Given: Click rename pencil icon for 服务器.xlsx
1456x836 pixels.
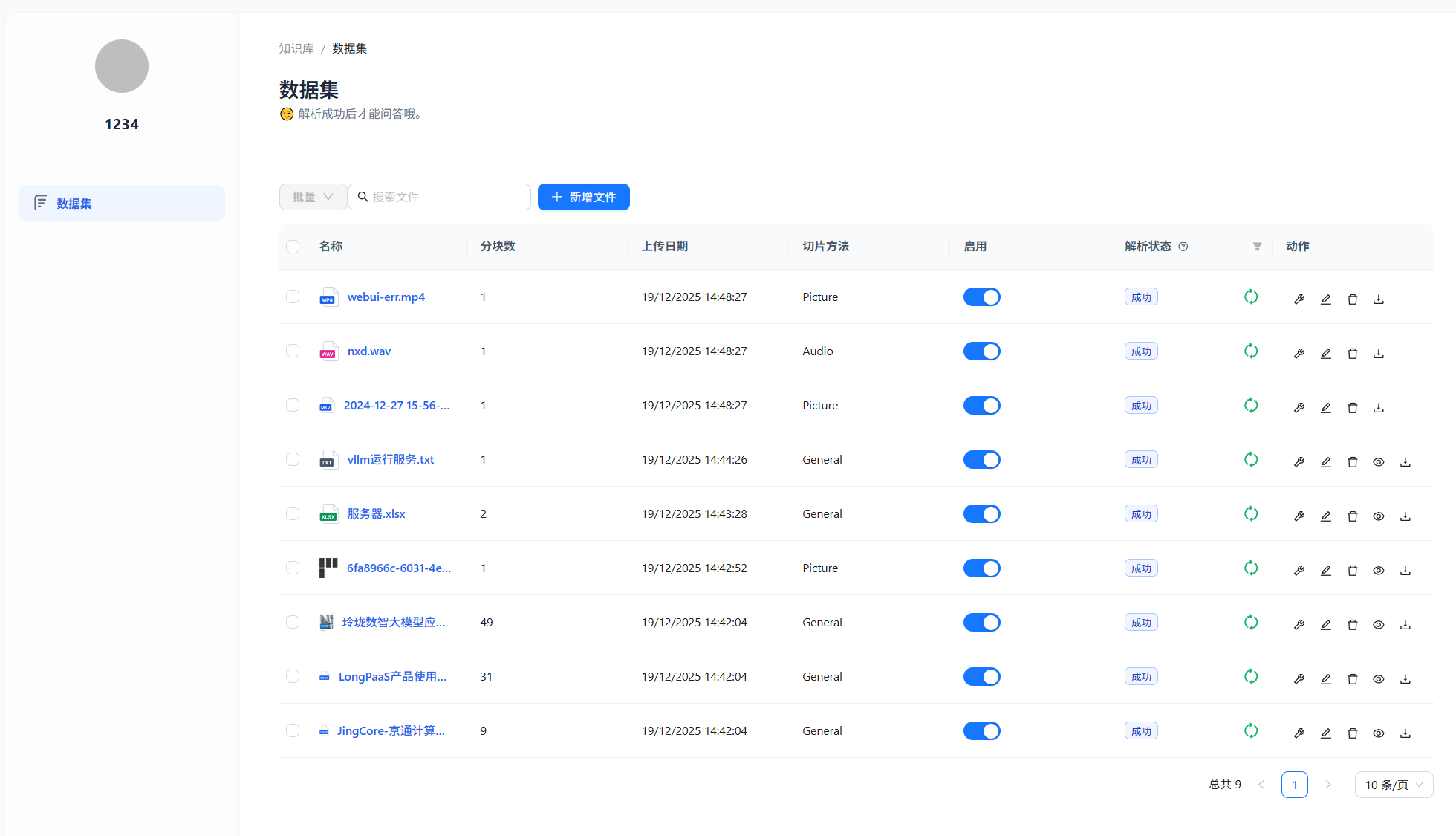Looking at the screenshot, I should coord(1326,516).
